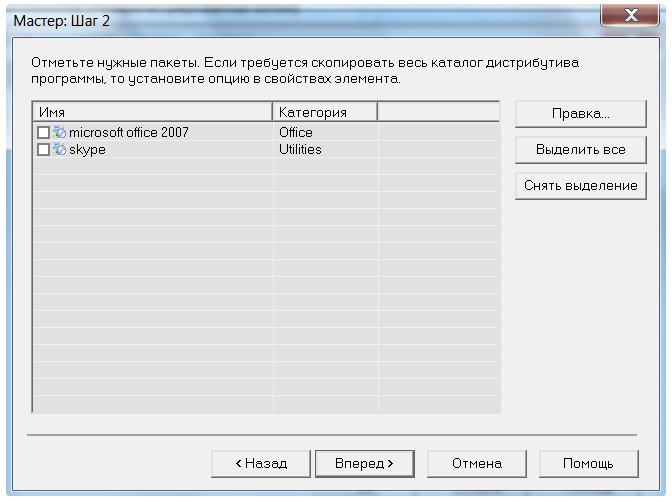Tick the microsoft office 2007 checkbox
This screenshot has height=502, width=672.
click(x=43, y=132)
